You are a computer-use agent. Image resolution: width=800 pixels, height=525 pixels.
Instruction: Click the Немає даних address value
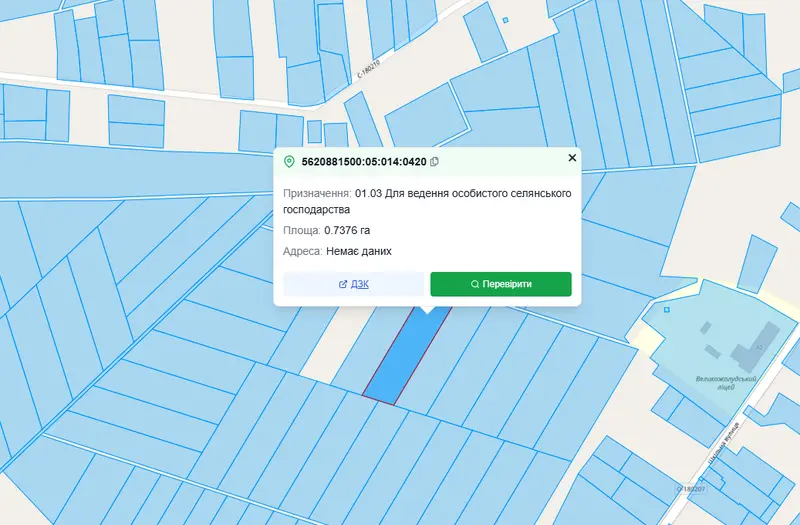[359, 251]
